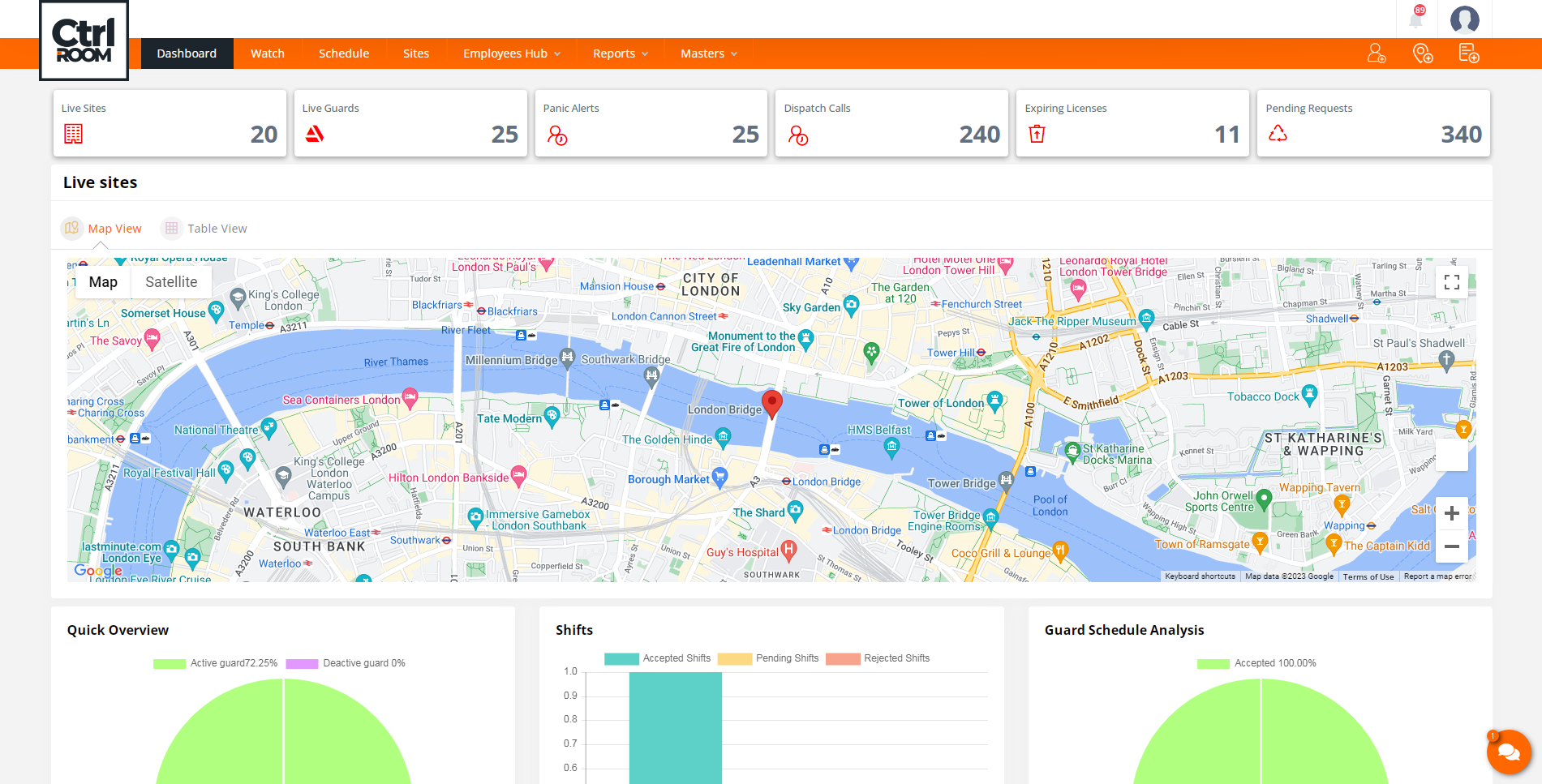This screenshot has width=1542, height=784.
Task: Click the Sky Garden map pin
Action: tap(850, 306)
